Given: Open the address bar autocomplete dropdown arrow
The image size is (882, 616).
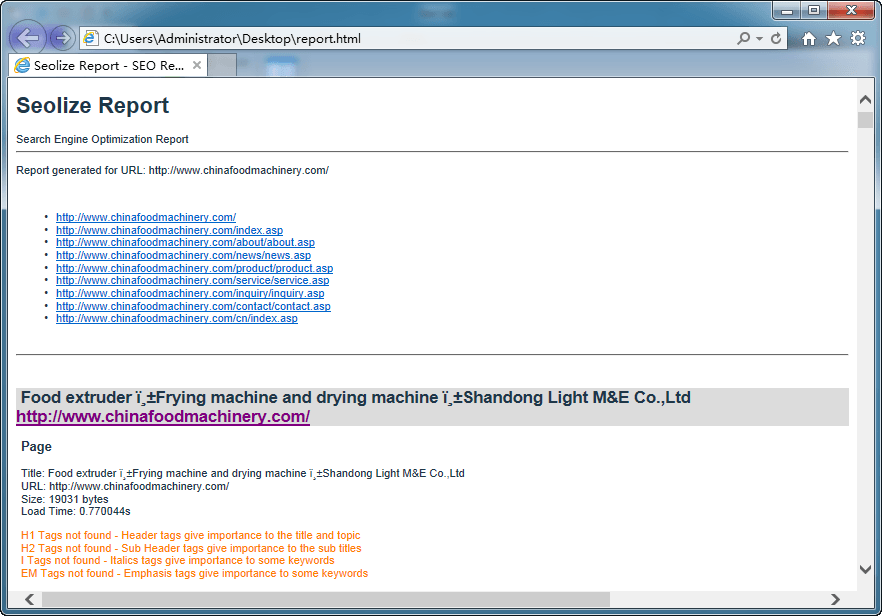Looking at the screenshot, I should tap(759, 39).
